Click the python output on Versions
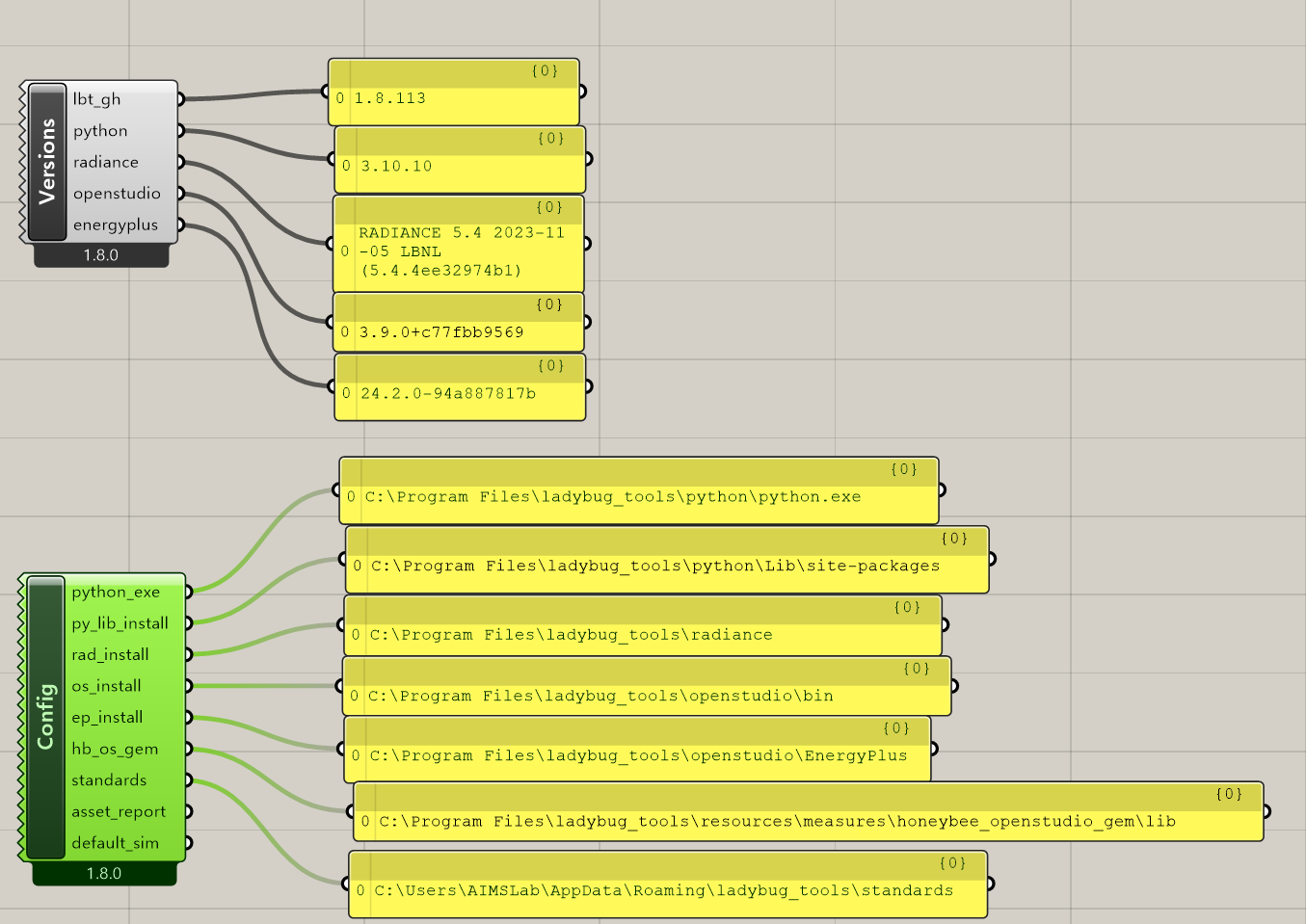Screen dimensions: 1306x924 pyautogui.click(x=100, y=131)
